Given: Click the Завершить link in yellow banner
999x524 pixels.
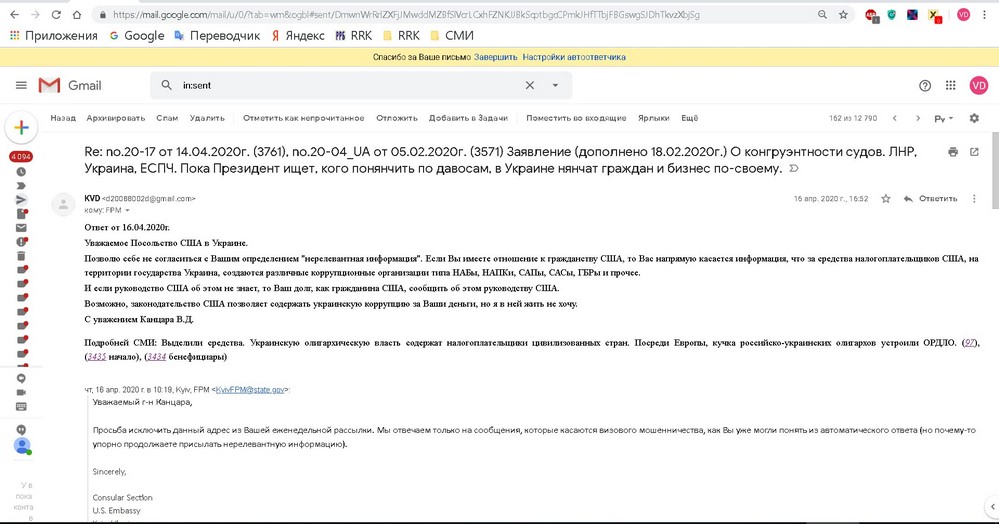Looking at the screenshot, I should (x=495, y=57).
